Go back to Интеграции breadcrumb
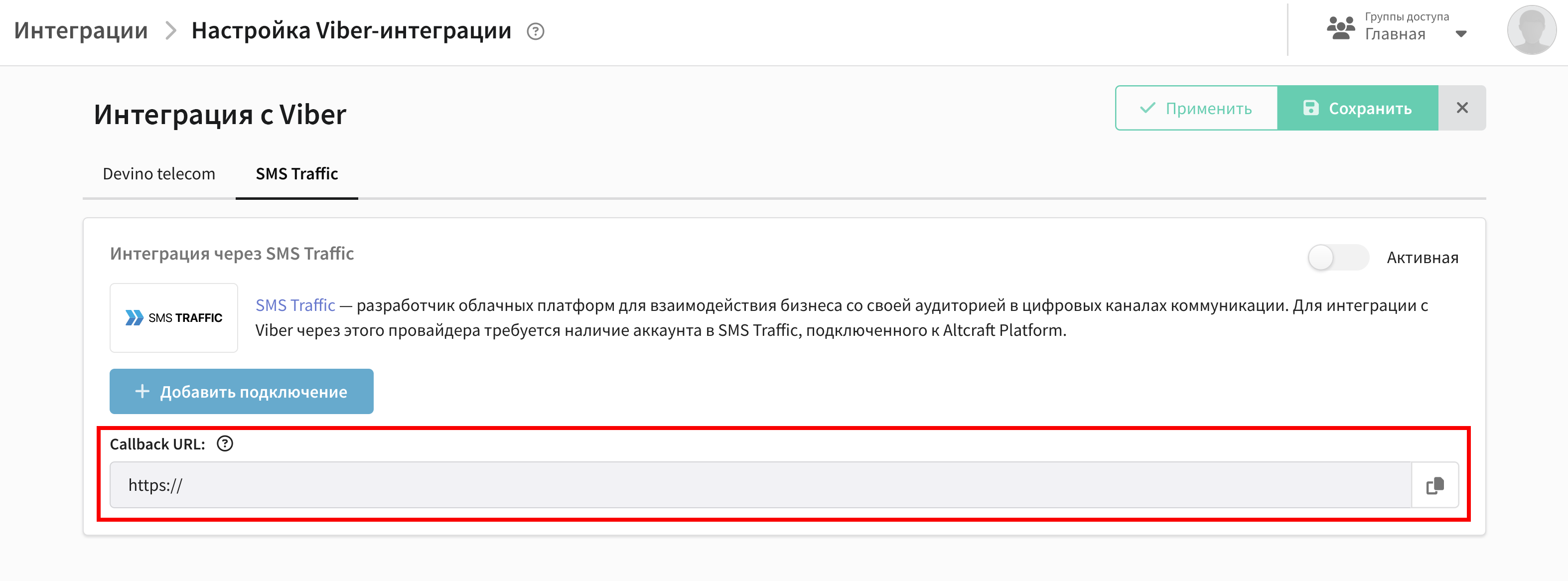The image size is (1568, 581). [81, 30]
